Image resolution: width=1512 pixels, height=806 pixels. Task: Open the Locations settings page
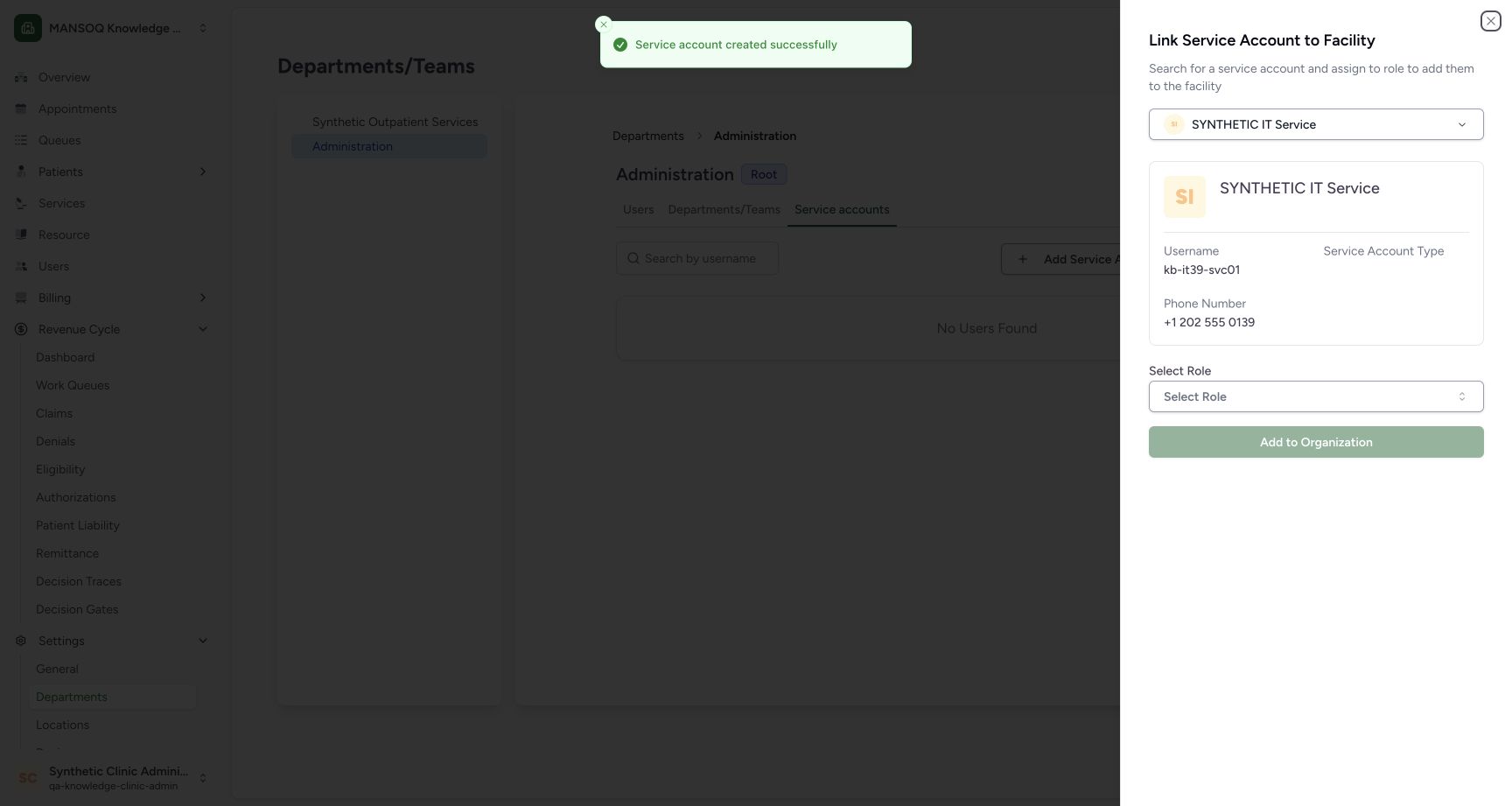pyautogui.click(x=62, y=725)
